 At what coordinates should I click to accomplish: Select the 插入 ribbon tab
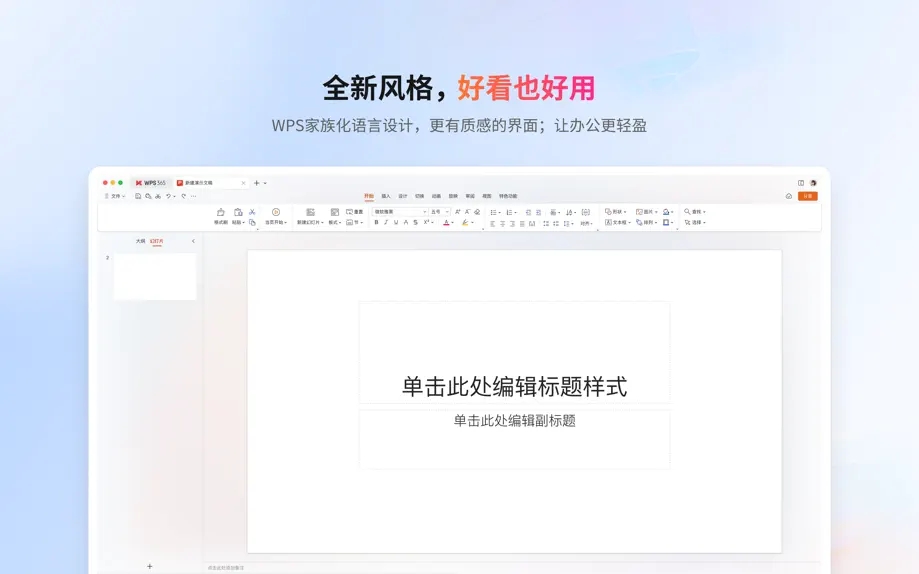pyautogui.click(x=386, y=196)
